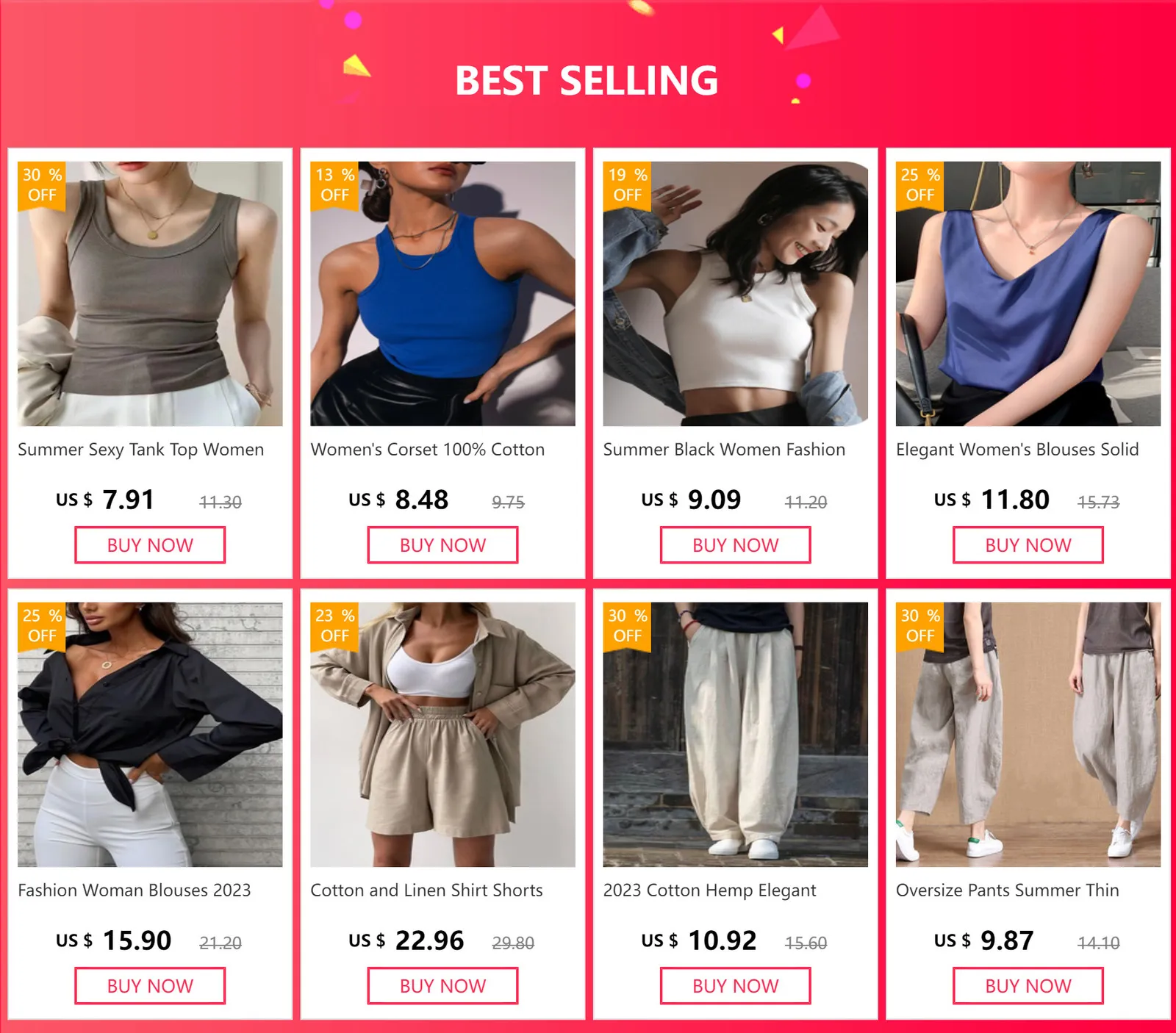Click BUY NOW for Elegant Women's Blouses Solid
Viewport: 1176px width, 1033px height.
pos(1028,545)
